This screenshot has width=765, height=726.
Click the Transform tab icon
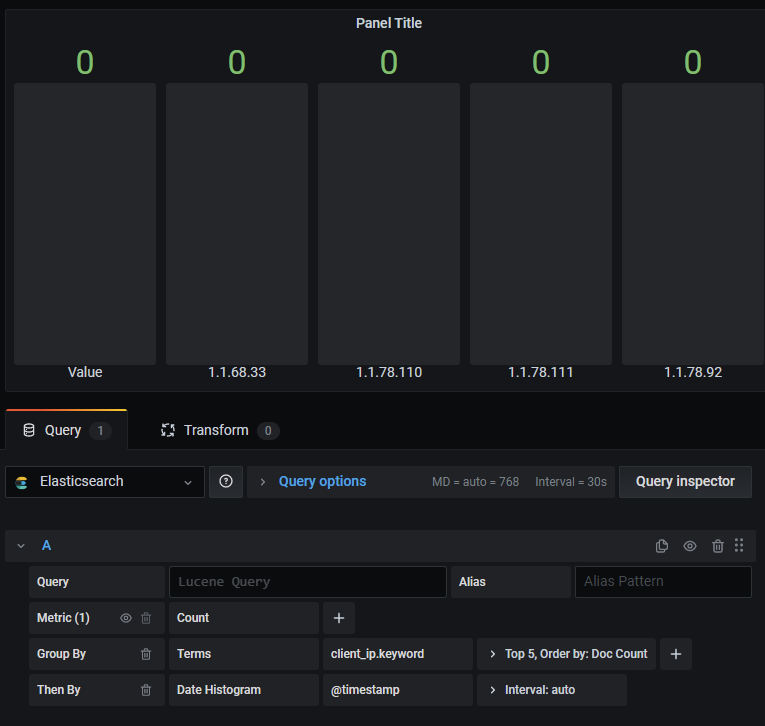(168, 430)
